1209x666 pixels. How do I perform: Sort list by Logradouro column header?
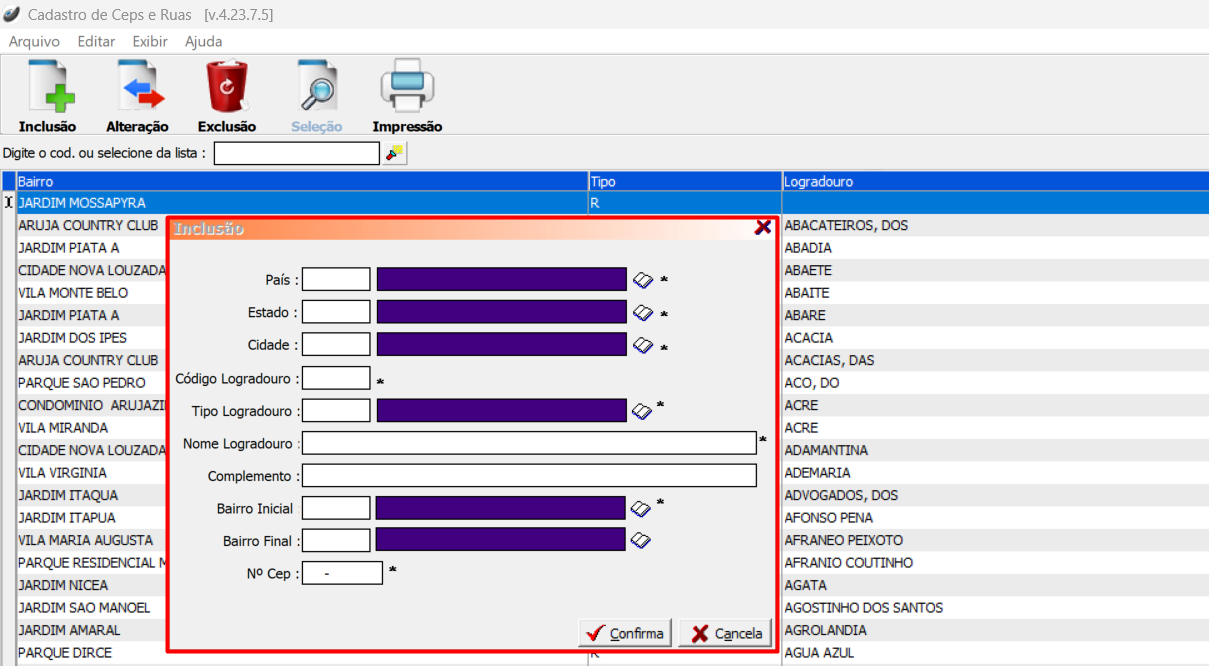click(x=994, y=182)
